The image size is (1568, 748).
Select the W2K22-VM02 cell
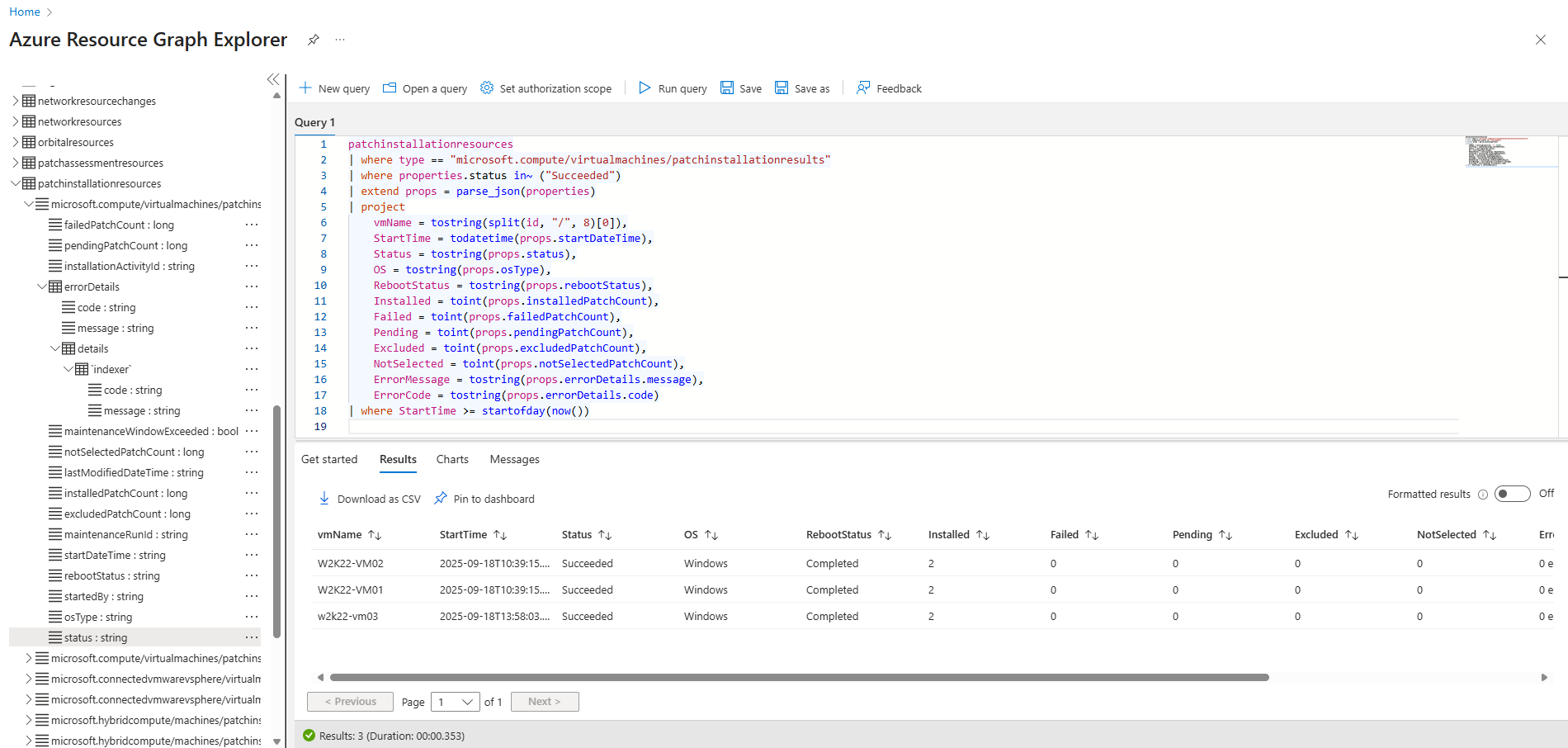(x=351, y=563)
